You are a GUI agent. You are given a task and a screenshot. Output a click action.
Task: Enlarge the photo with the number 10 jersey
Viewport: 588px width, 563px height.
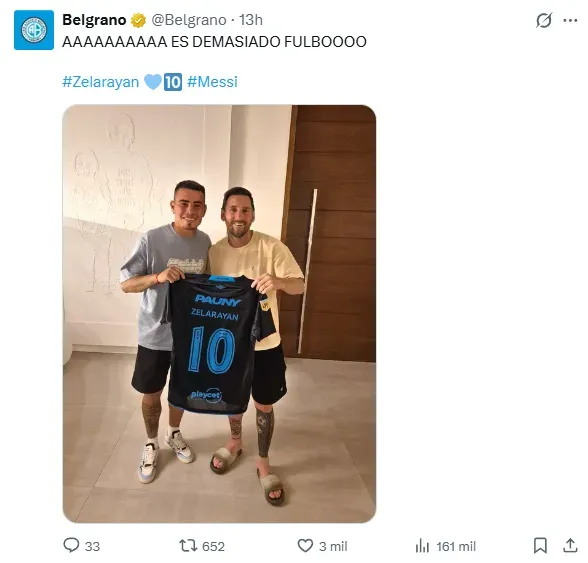click(219, 314)
